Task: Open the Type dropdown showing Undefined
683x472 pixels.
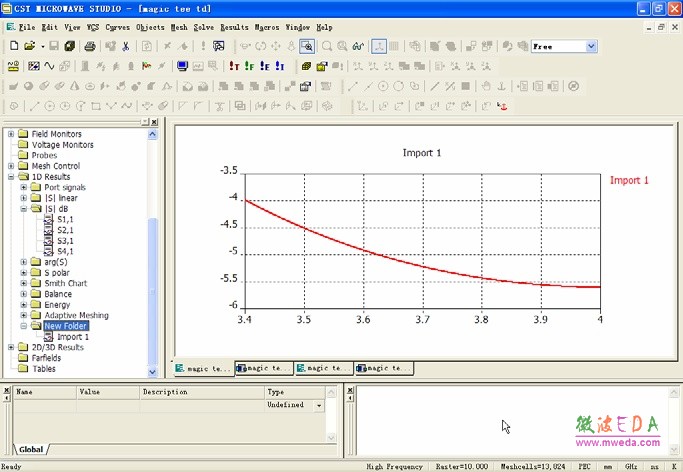Action: [319, 405]
